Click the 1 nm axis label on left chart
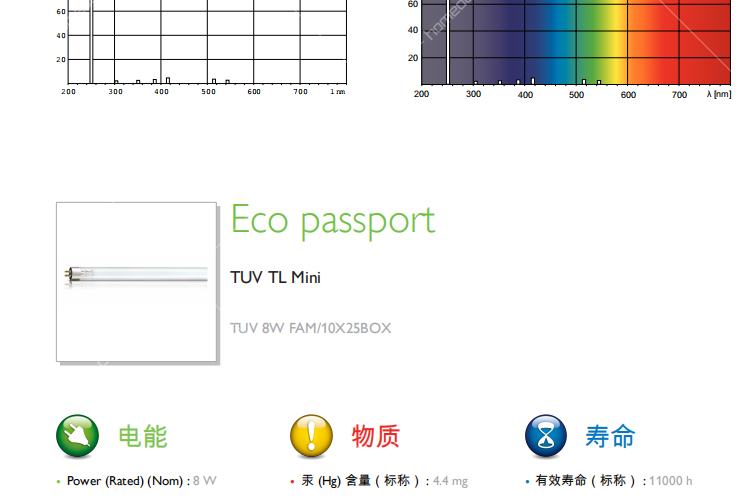 pyautogui.click(x=338, y=91)
